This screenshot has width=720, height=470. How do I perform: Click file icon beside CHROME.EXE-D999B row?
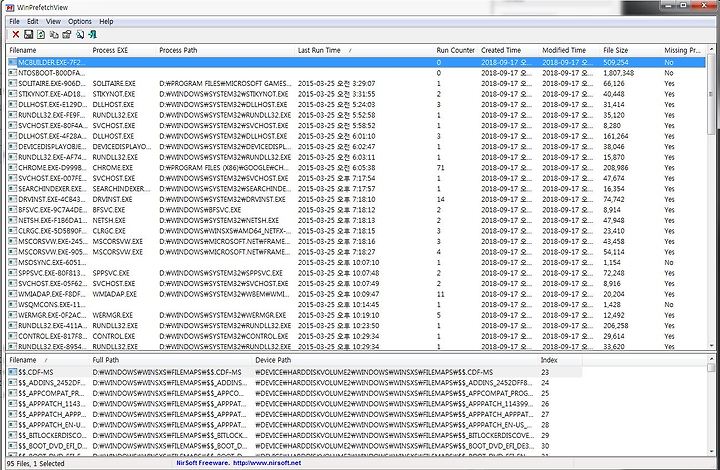click(x=13, y=168)
